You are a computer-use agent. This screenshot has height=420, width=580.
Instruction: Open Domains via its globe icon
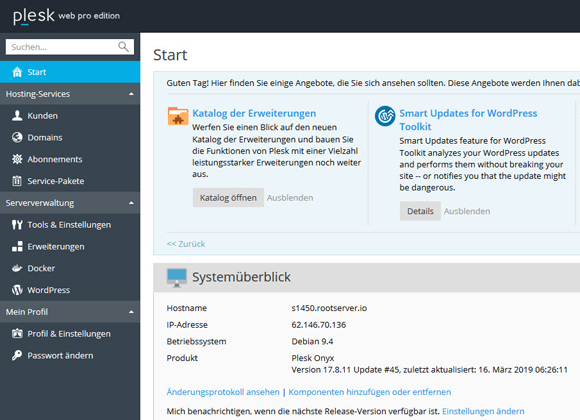click(x=17, y=137)
